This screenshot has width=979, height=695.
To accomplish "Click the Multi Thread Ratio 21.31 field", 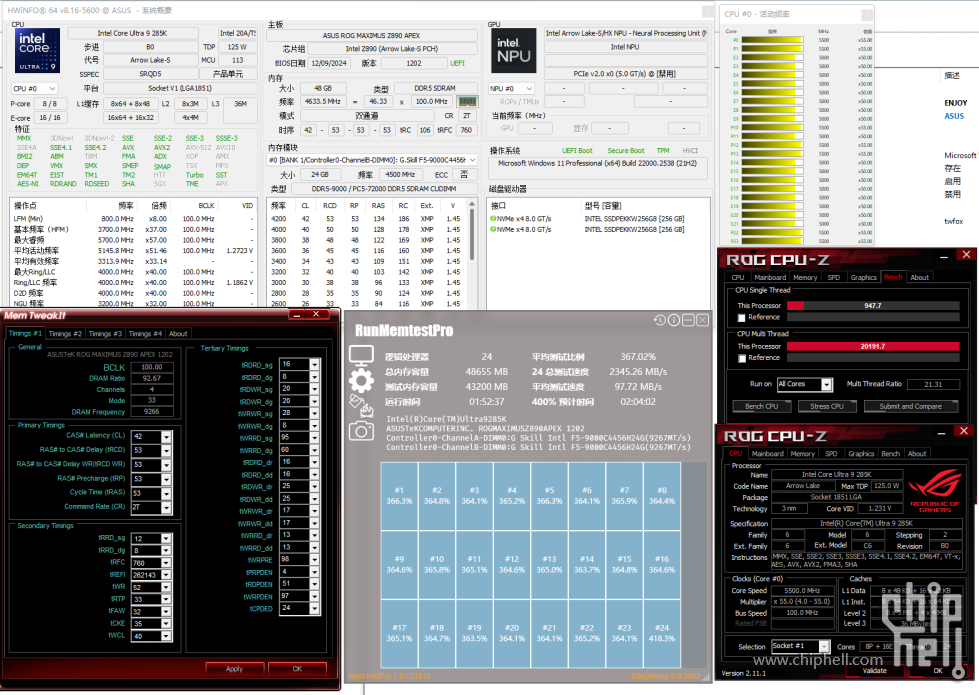I will point(933,385).
